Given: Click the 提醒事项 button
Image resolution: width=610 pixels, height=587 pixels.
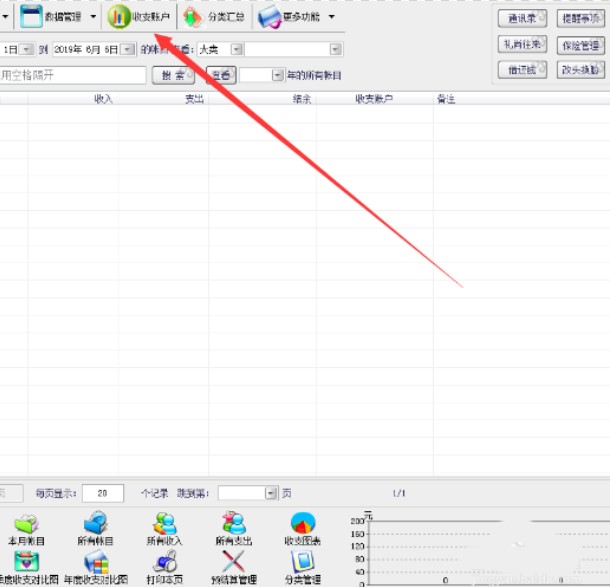Looking at the screenshot, I should [x=580, y=18].
